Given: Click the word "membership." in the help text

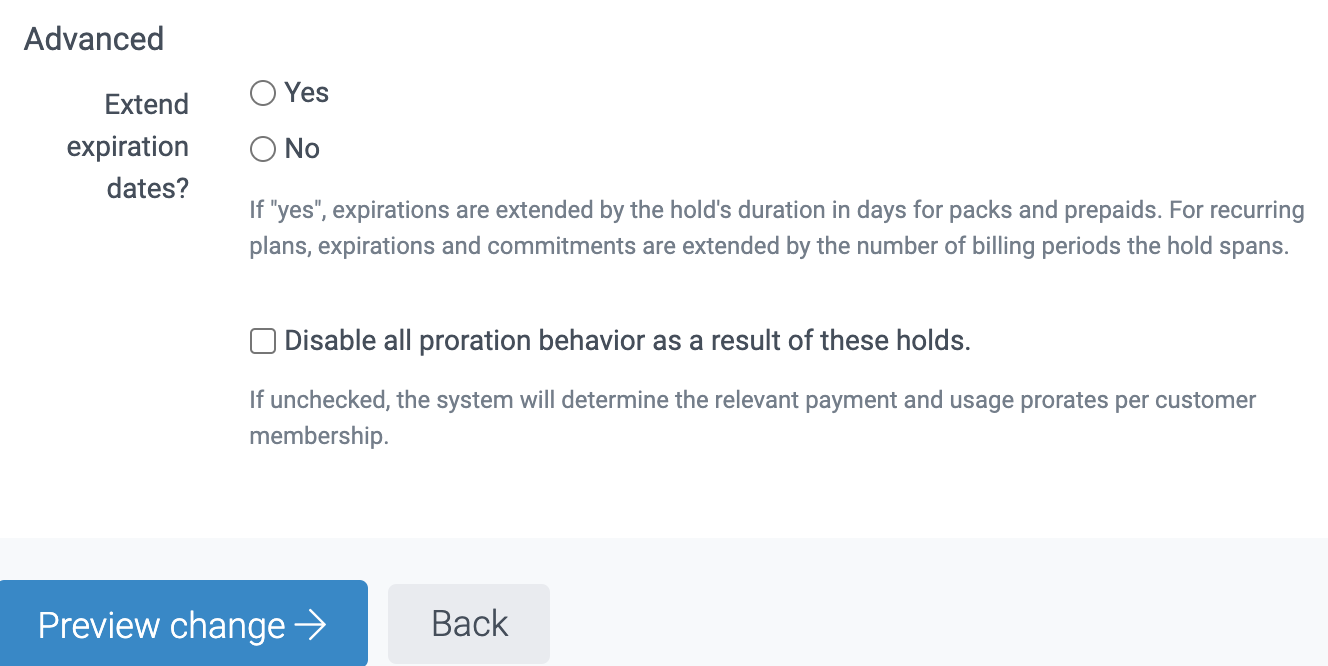Looking at the screenshot, I should 318,437.
